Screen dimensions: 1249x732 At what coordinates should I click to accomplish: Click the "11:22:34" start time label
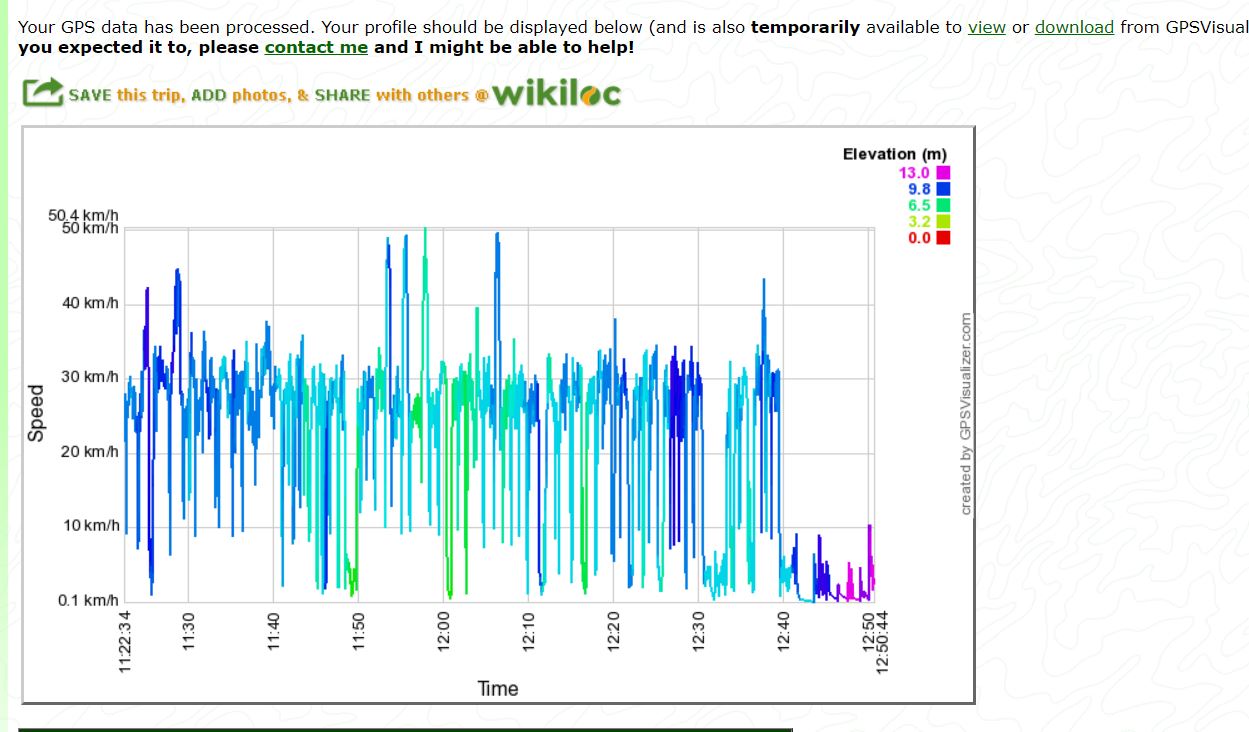click(125, 643)
